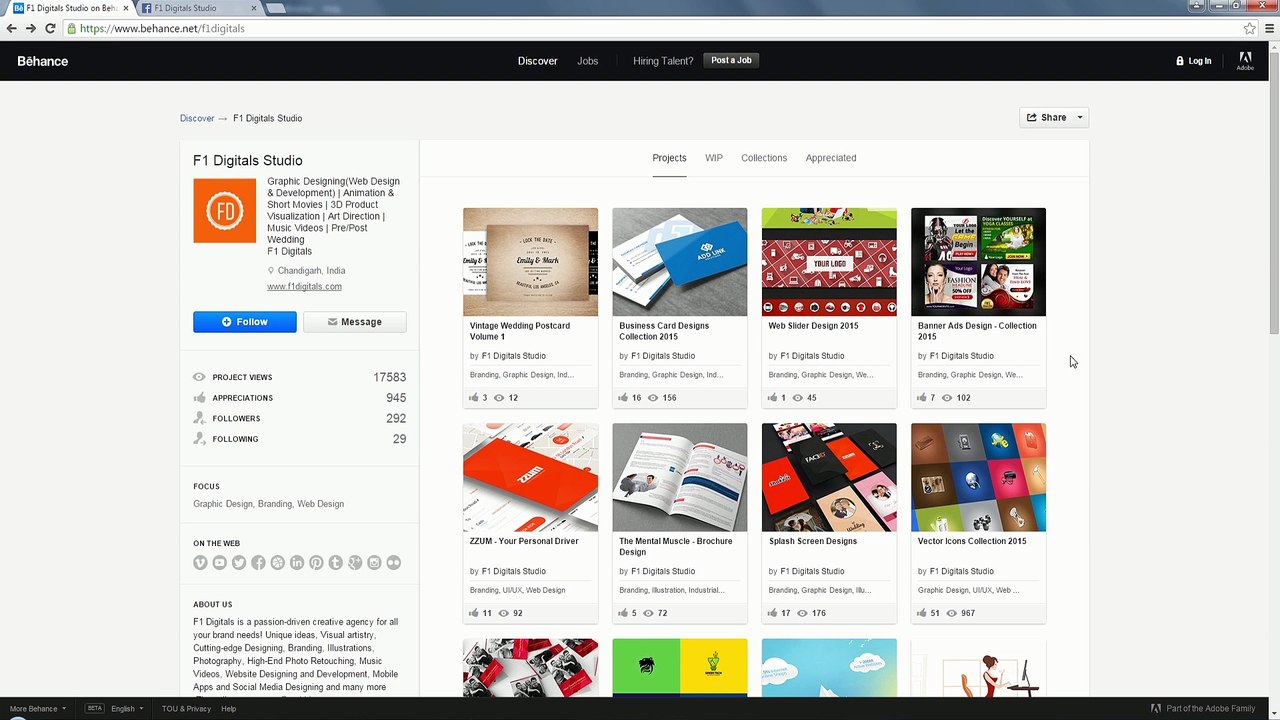Expand the More Behance menu

click(38, 709)
